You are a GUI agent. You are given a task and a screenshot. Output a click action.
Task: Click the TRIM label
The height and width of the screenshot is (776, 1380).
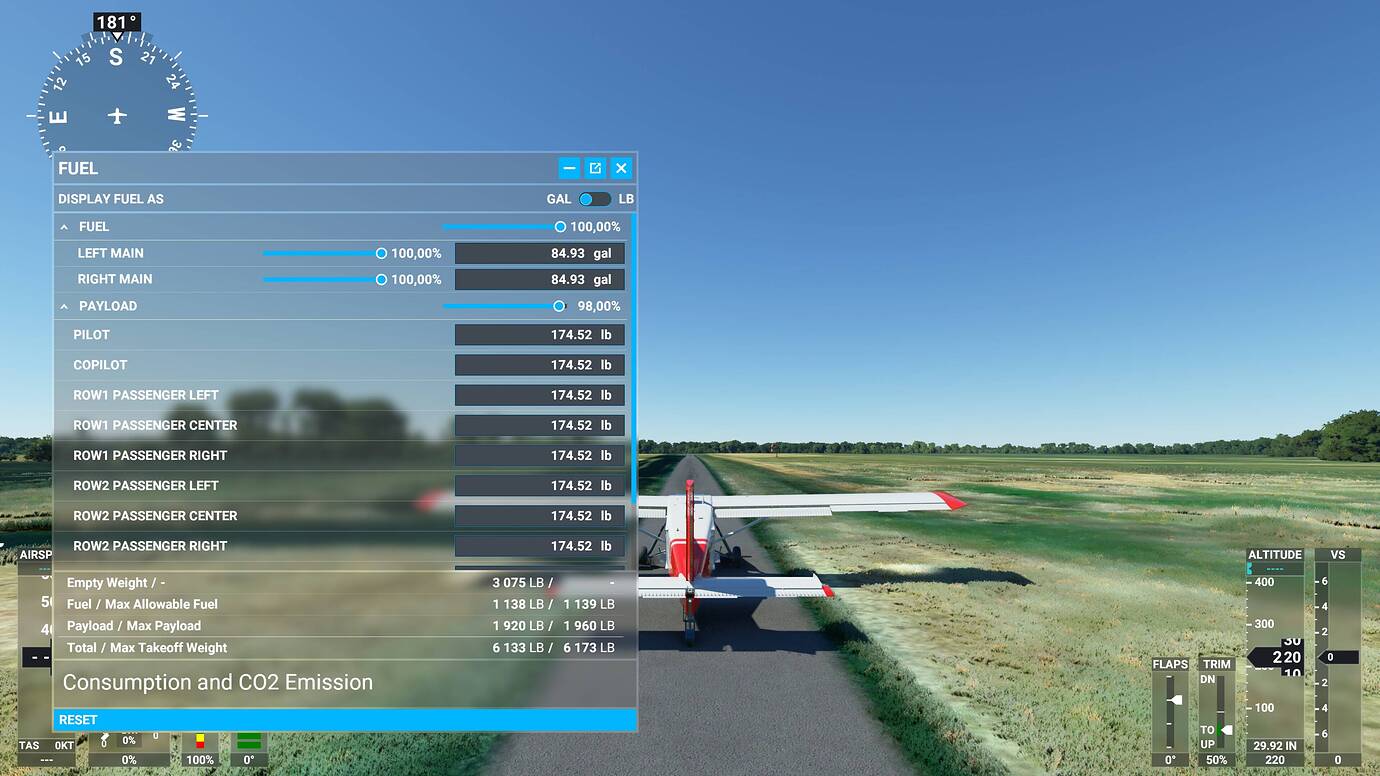point(1217,664)
